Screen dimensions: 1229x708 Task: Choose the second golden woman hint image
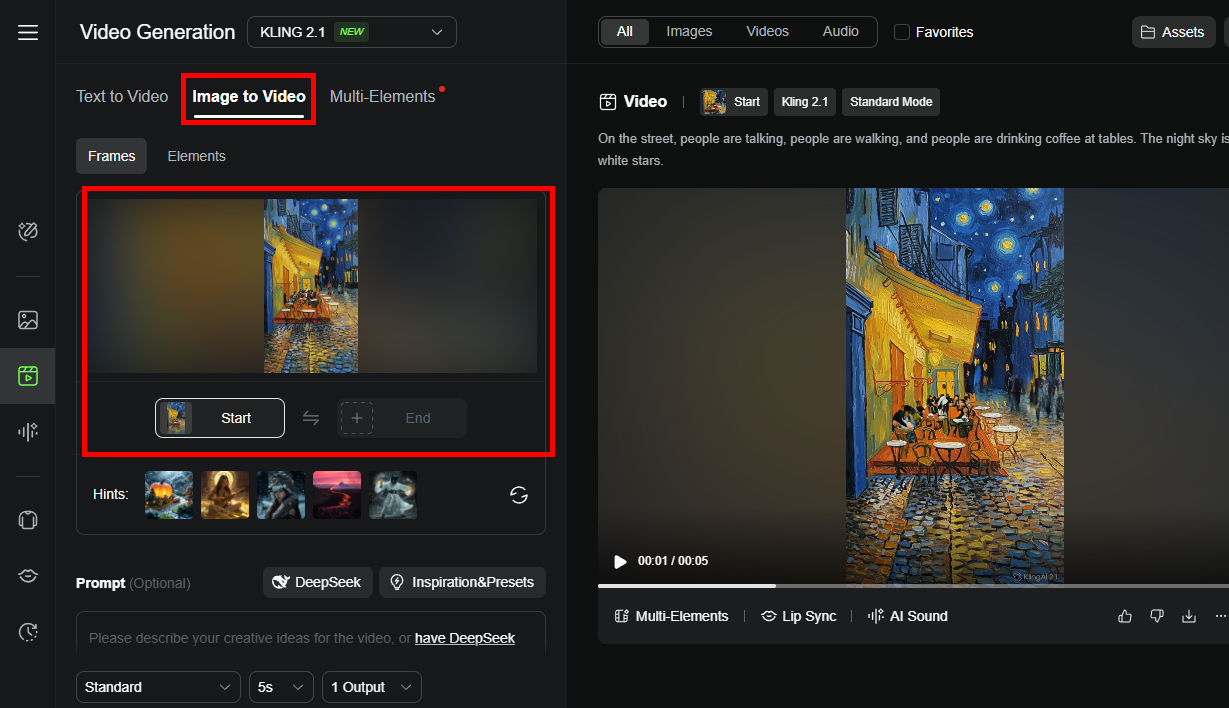click(x=225, y=495)
